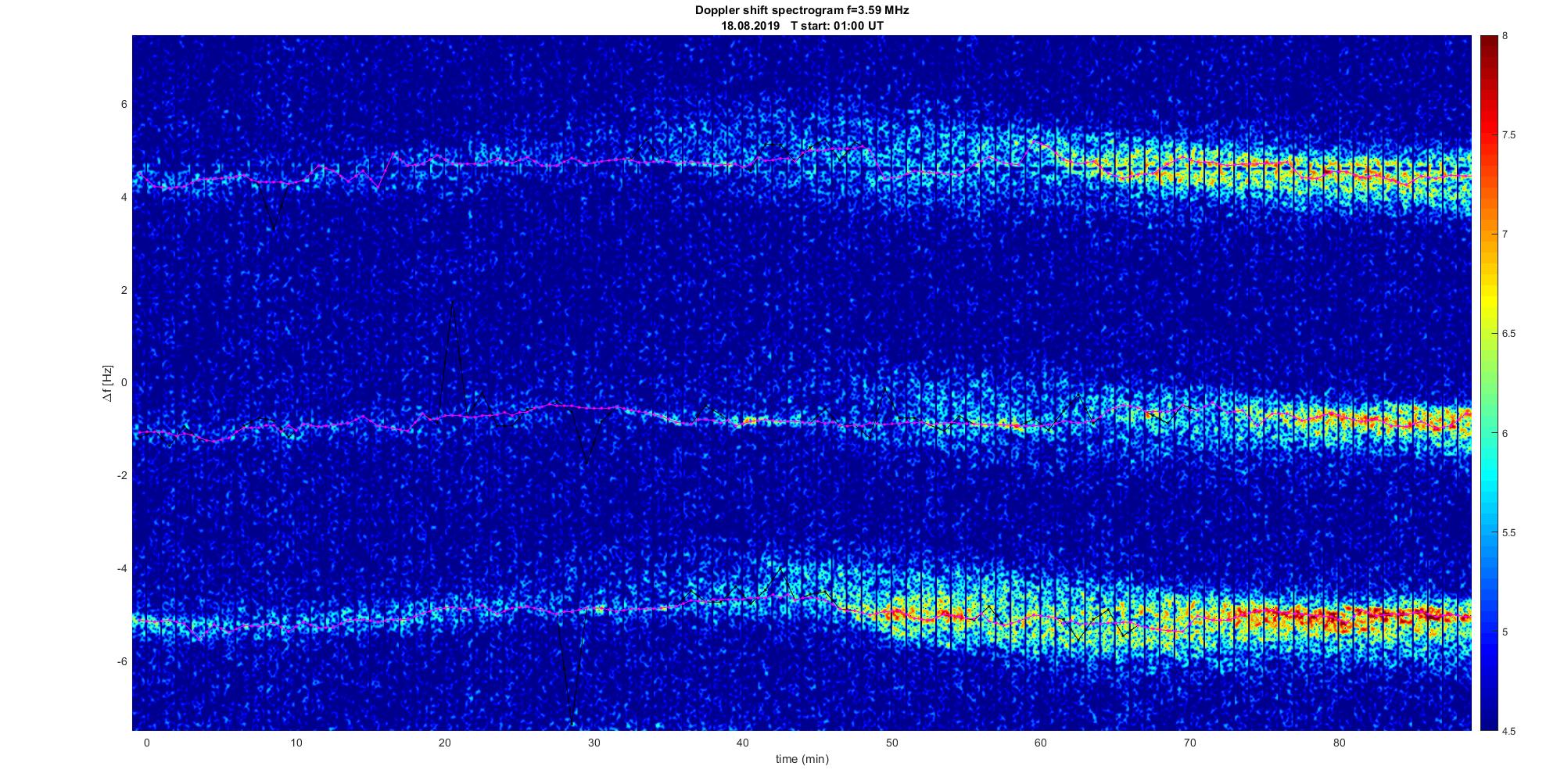1564x784 pixels.
Task: Click the y-axis tick label "-2"
Action: pos(122,475)
